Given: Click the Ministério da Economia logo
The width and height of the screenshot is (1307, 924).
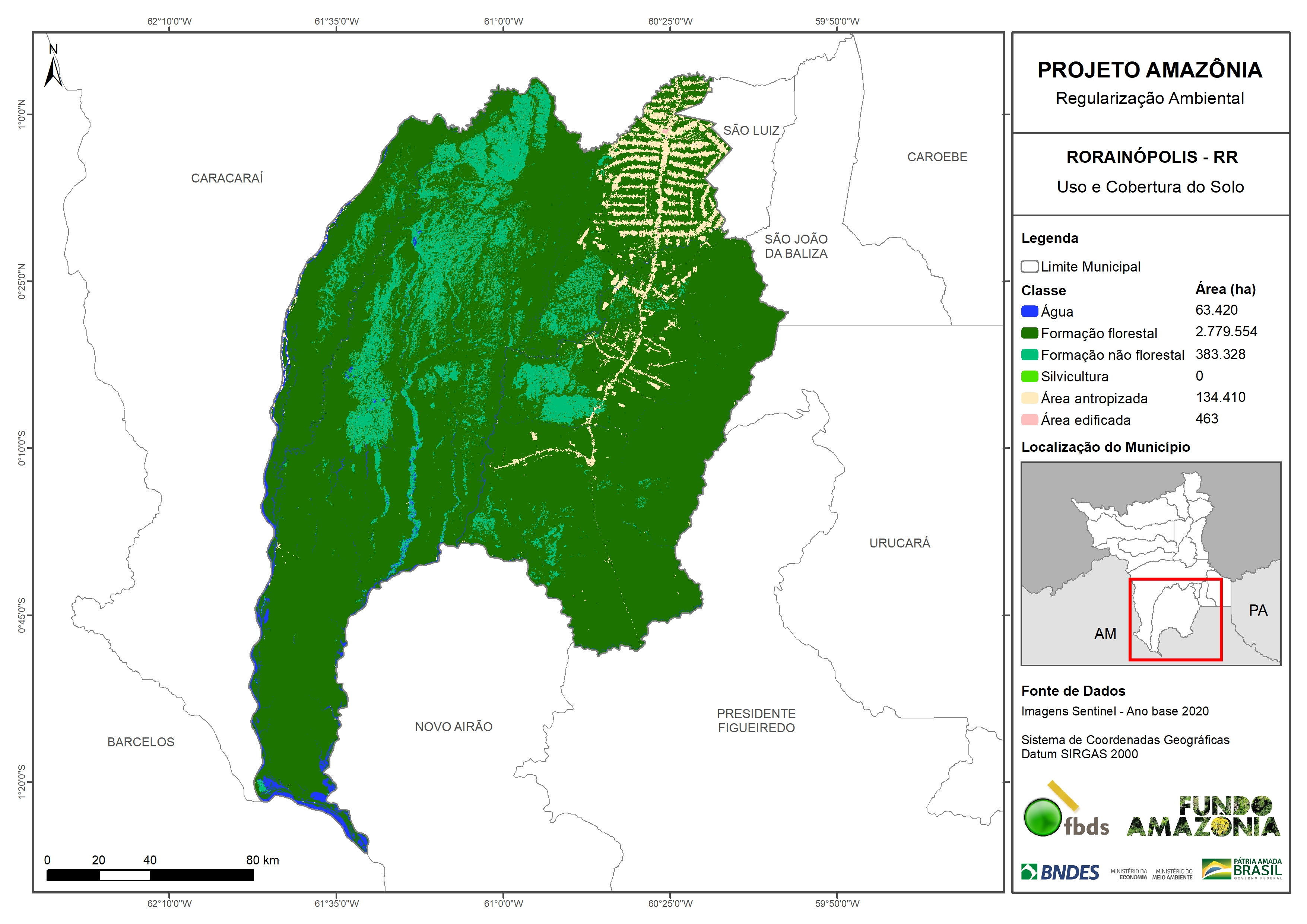Looking at the screenshot, I should point(1129,874).
